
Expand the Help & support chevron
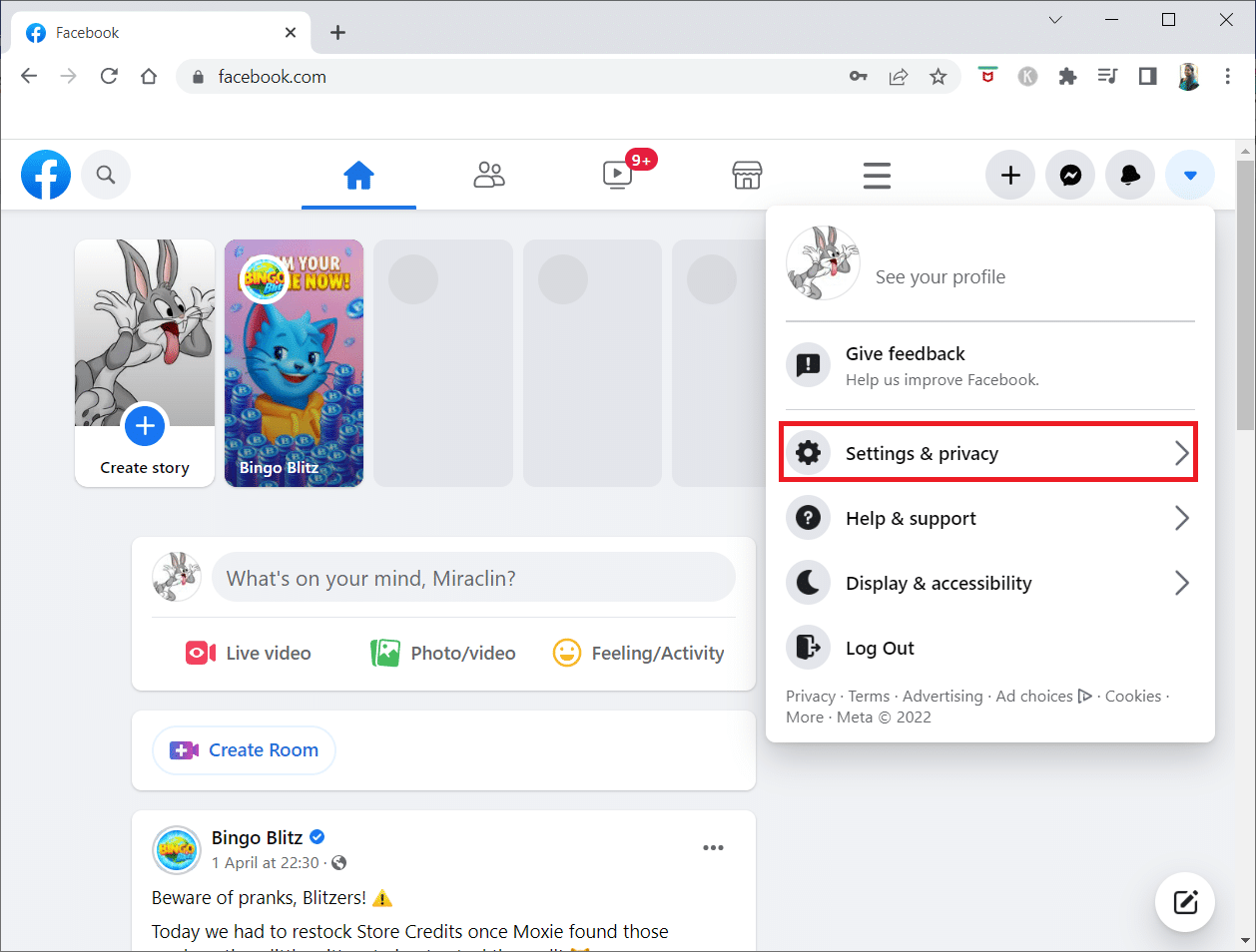(1182, 518)
